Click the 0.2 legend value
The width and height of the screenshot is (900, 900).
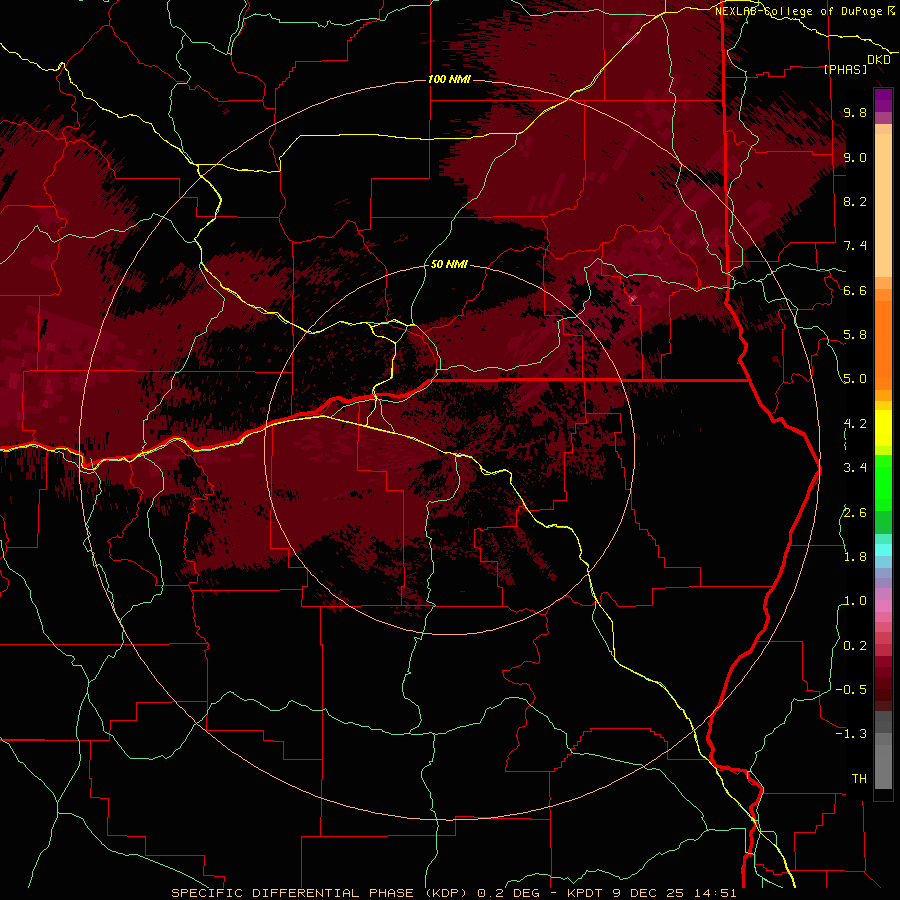click(x=855, y=646)
